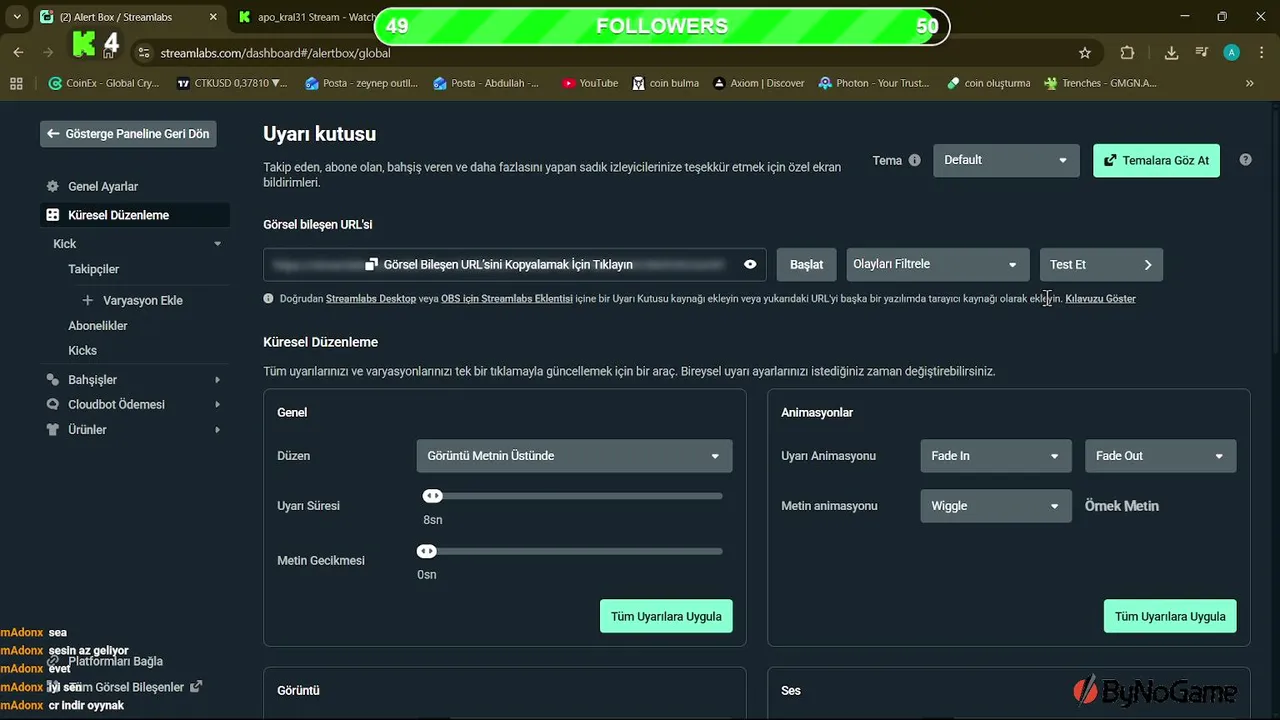Show more bookmarks with the double chevron
The width and height of the screenshot is (1280, 720).
(1249, 83)
